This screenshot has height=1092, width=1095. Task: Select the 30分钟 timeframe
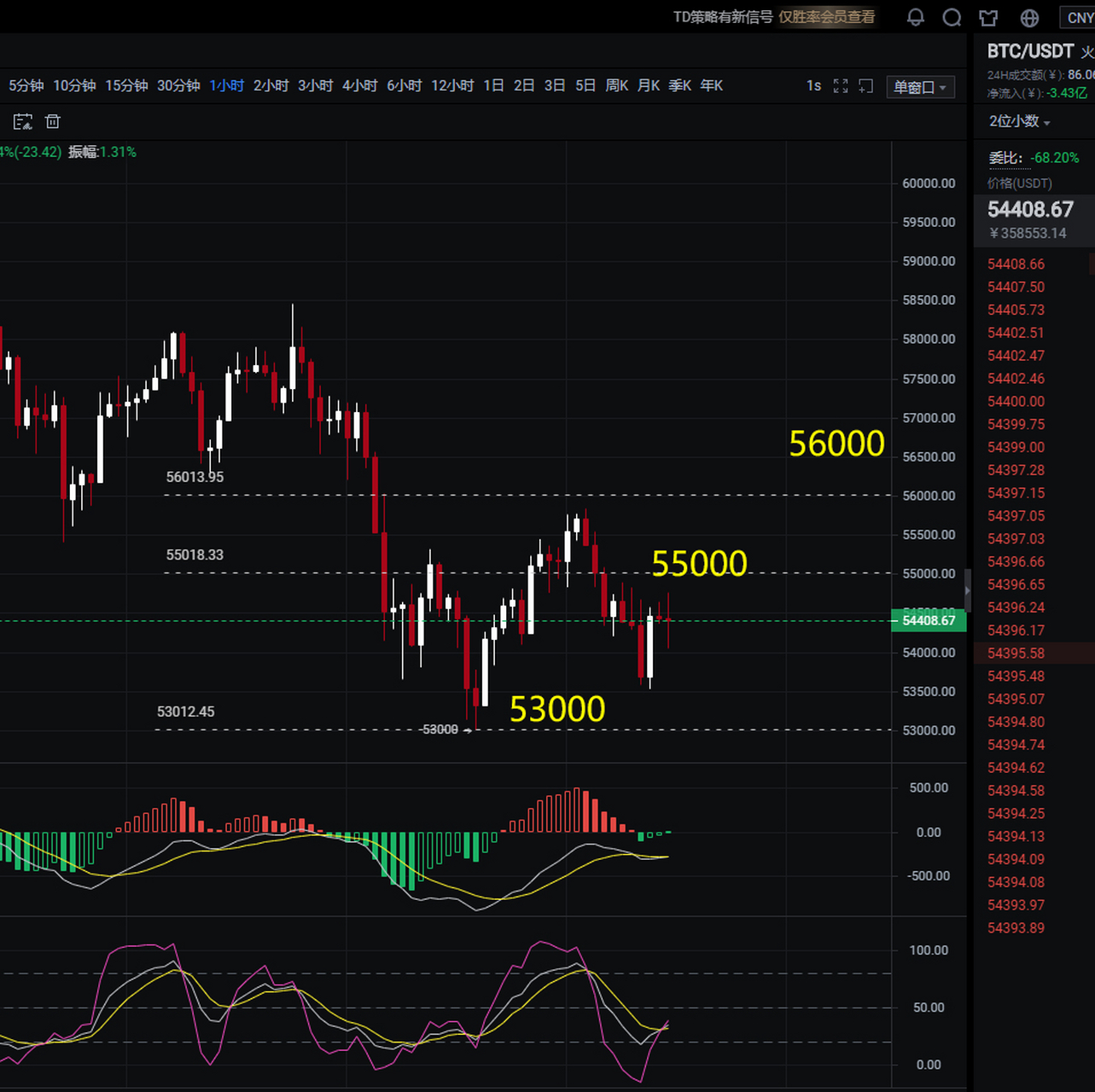pos(178,85)
